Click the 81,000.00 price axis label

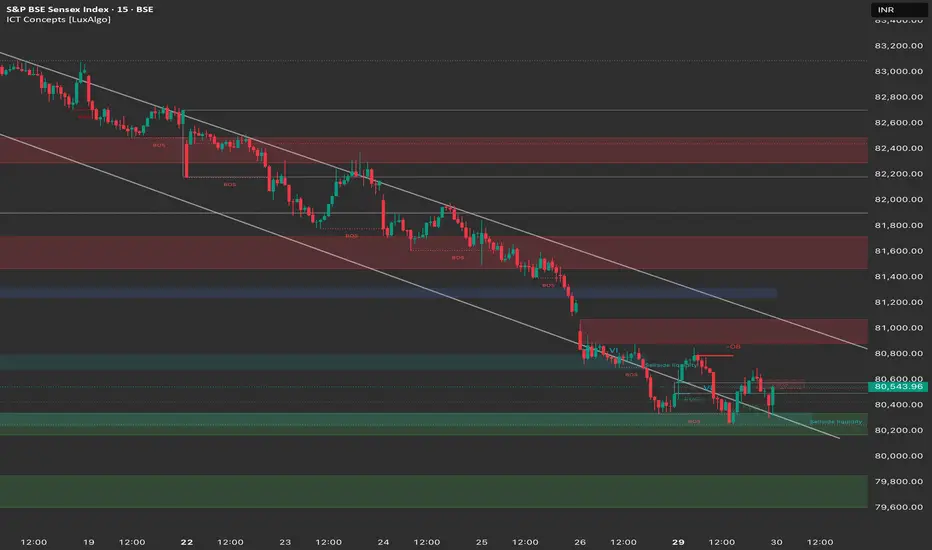897,328
